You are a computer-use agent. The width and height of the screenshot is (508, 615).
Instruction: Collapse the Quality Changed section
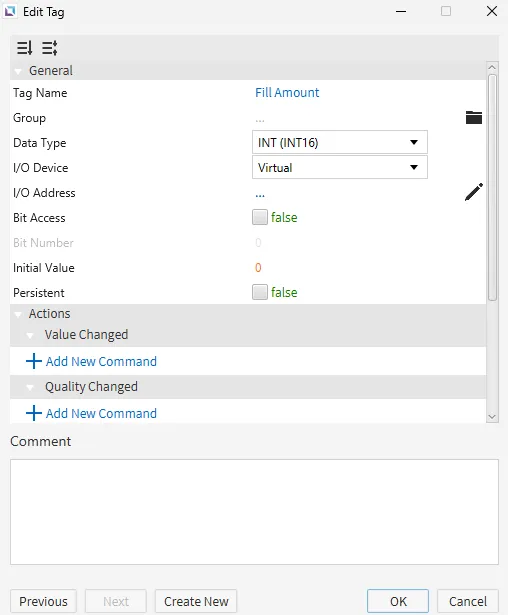(x=30, y=387)
